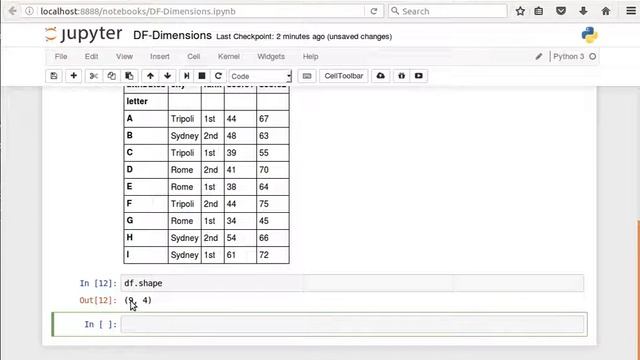Viewport: 640px width, 360px height.
Task: Click the Python logo
Action: point(589,35)
